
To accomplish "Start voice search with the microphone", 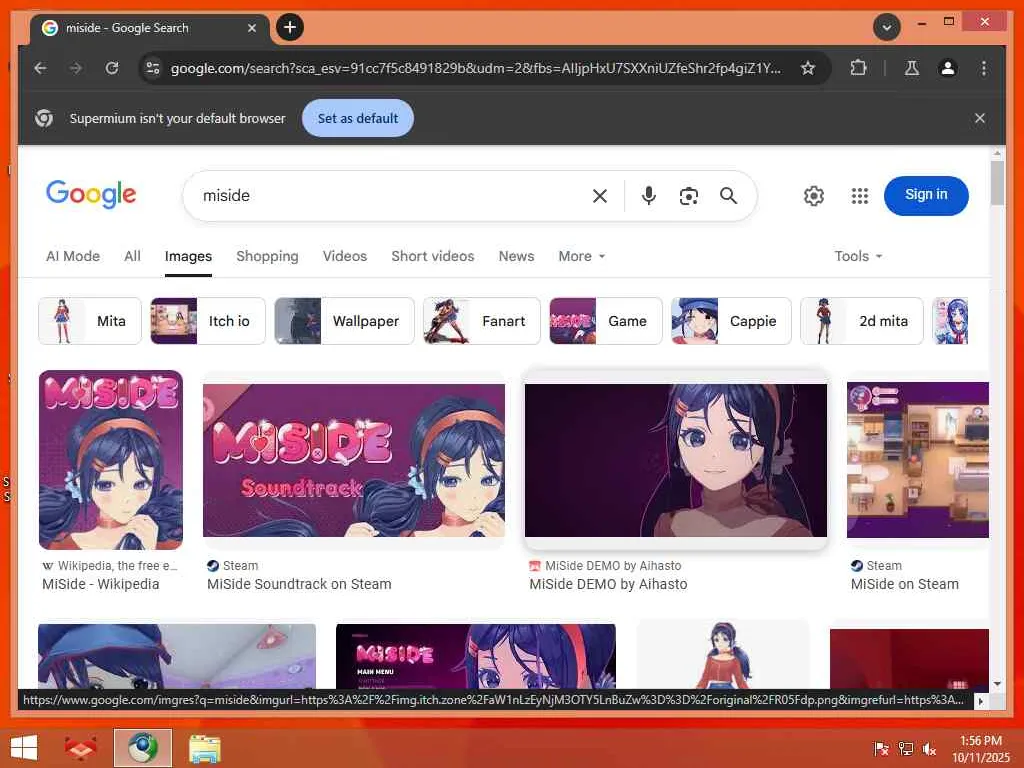I will coord(648,195).
